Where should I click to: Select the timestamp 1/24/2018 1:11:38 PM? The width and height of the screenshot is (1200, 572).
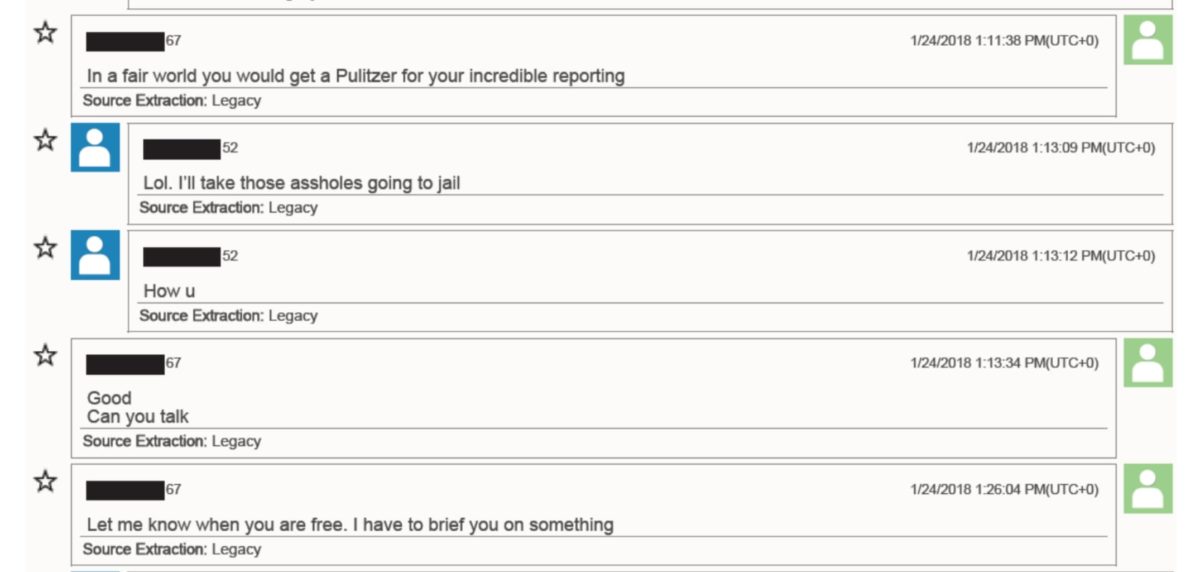pyautogui.click(x=1004, y=41)
